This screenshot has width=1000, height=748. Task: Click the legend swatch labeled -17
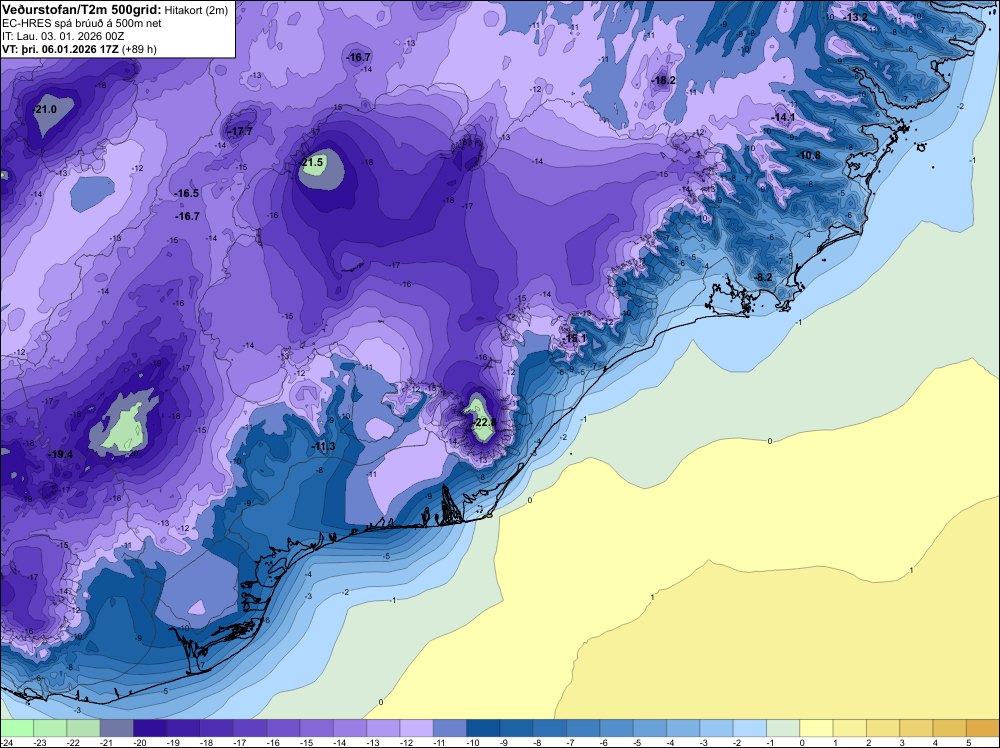(250, 728)
